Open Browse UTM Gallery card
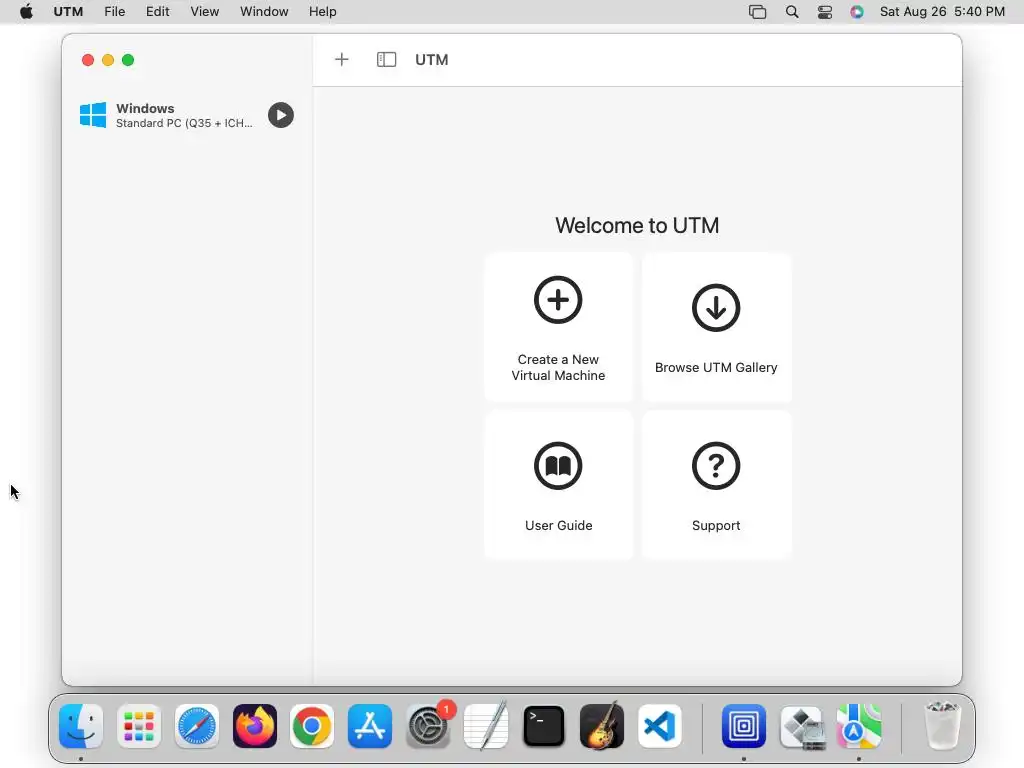The width and height of the screenshot is (1024, 768). click(716, 327)
